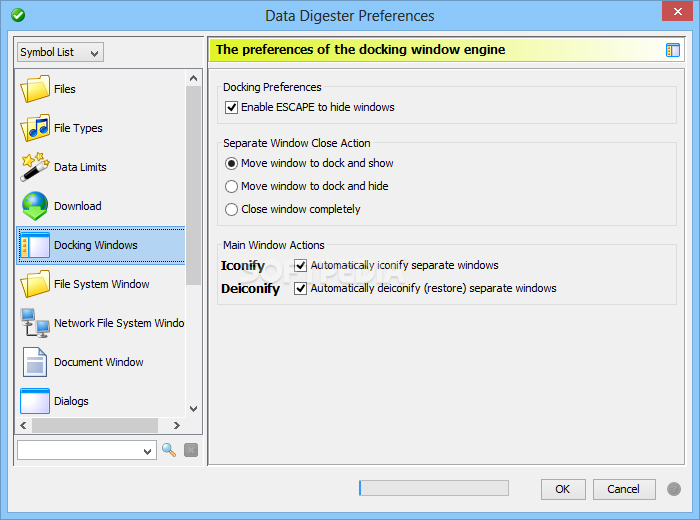The image size is (700, 520).
Task: Click the Document Window page icon
Action: tap(35, 362)
